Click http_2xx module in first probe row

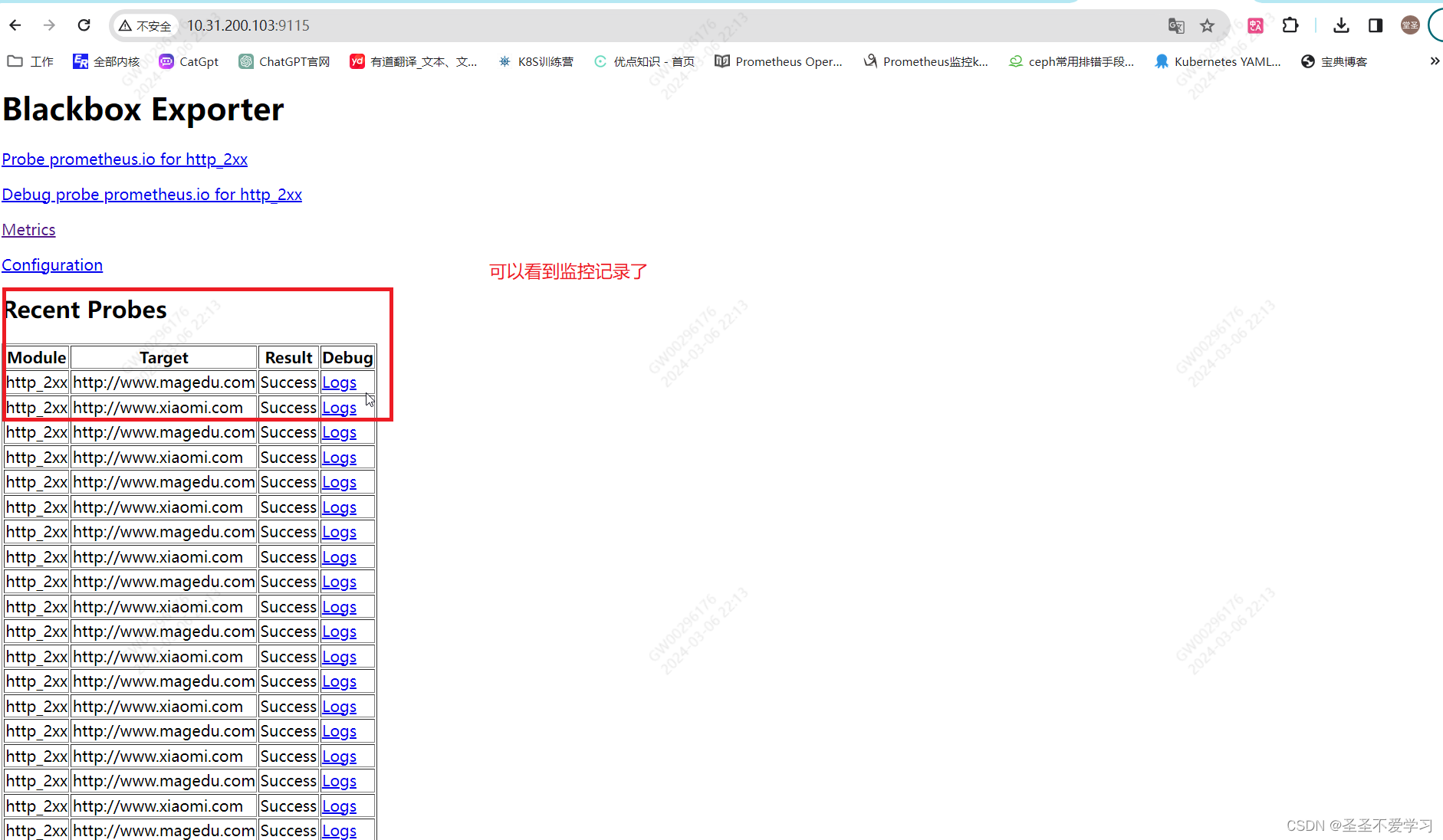point(37,382)
